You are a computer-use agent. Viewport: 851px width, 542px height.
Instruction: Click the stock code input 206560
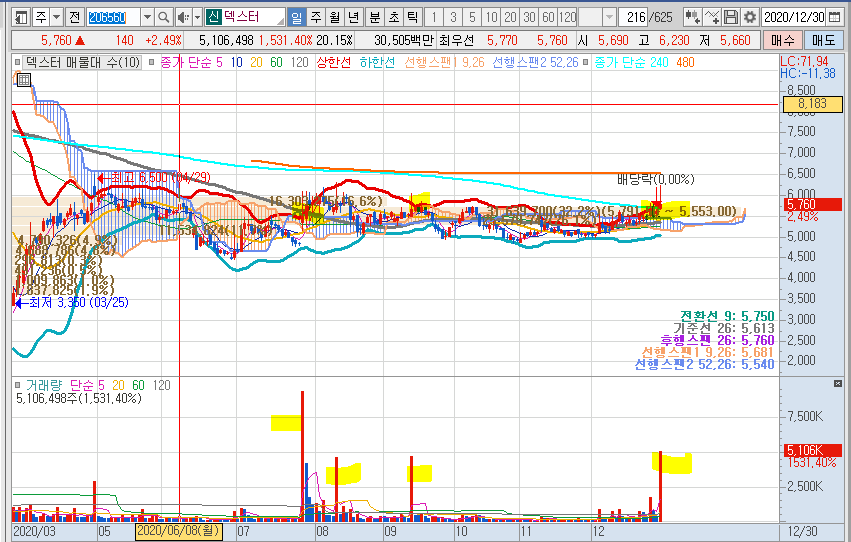pyautogui.click(x=113, y=18)
